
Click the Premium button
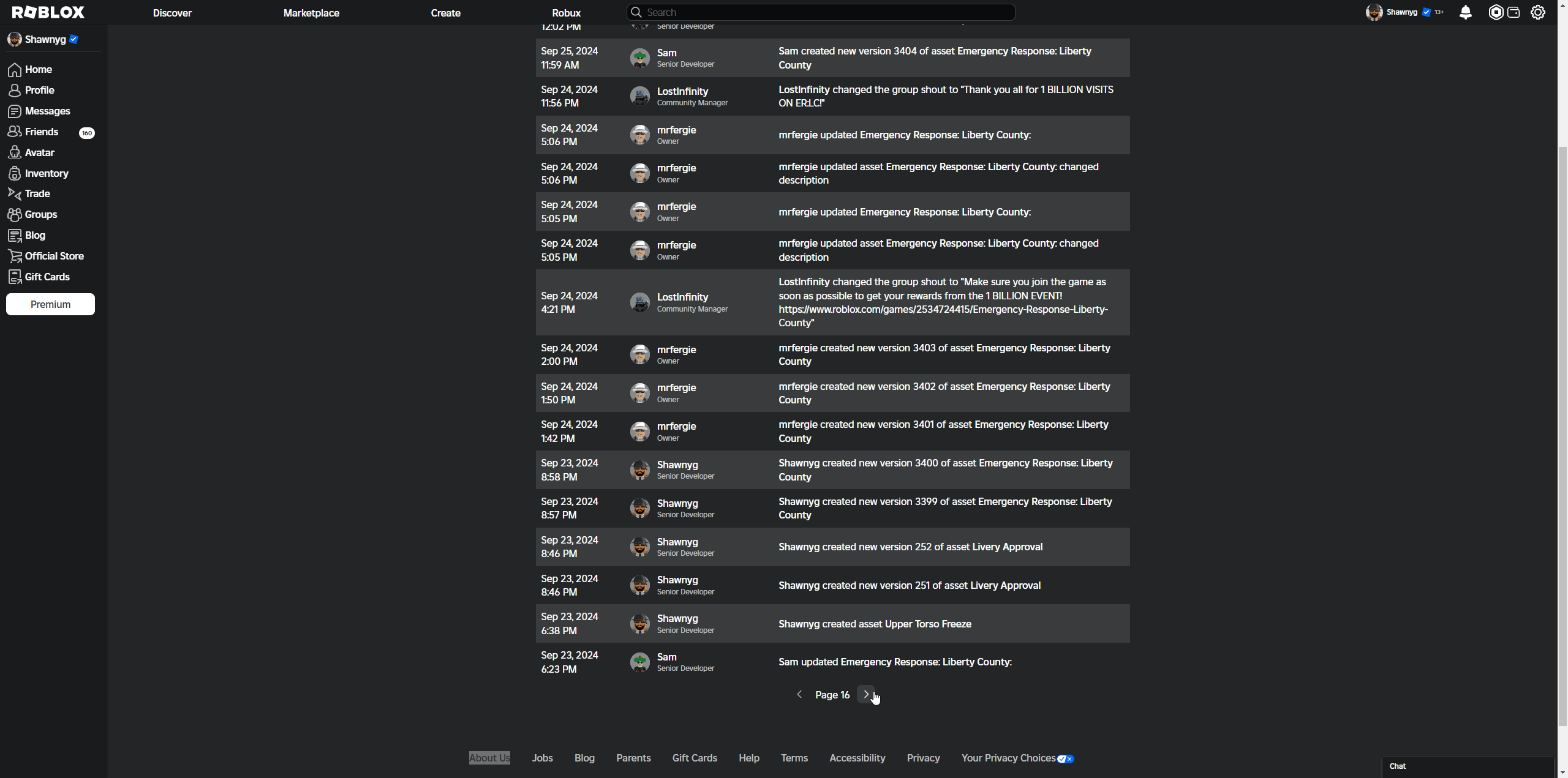[x=50, y=304]
